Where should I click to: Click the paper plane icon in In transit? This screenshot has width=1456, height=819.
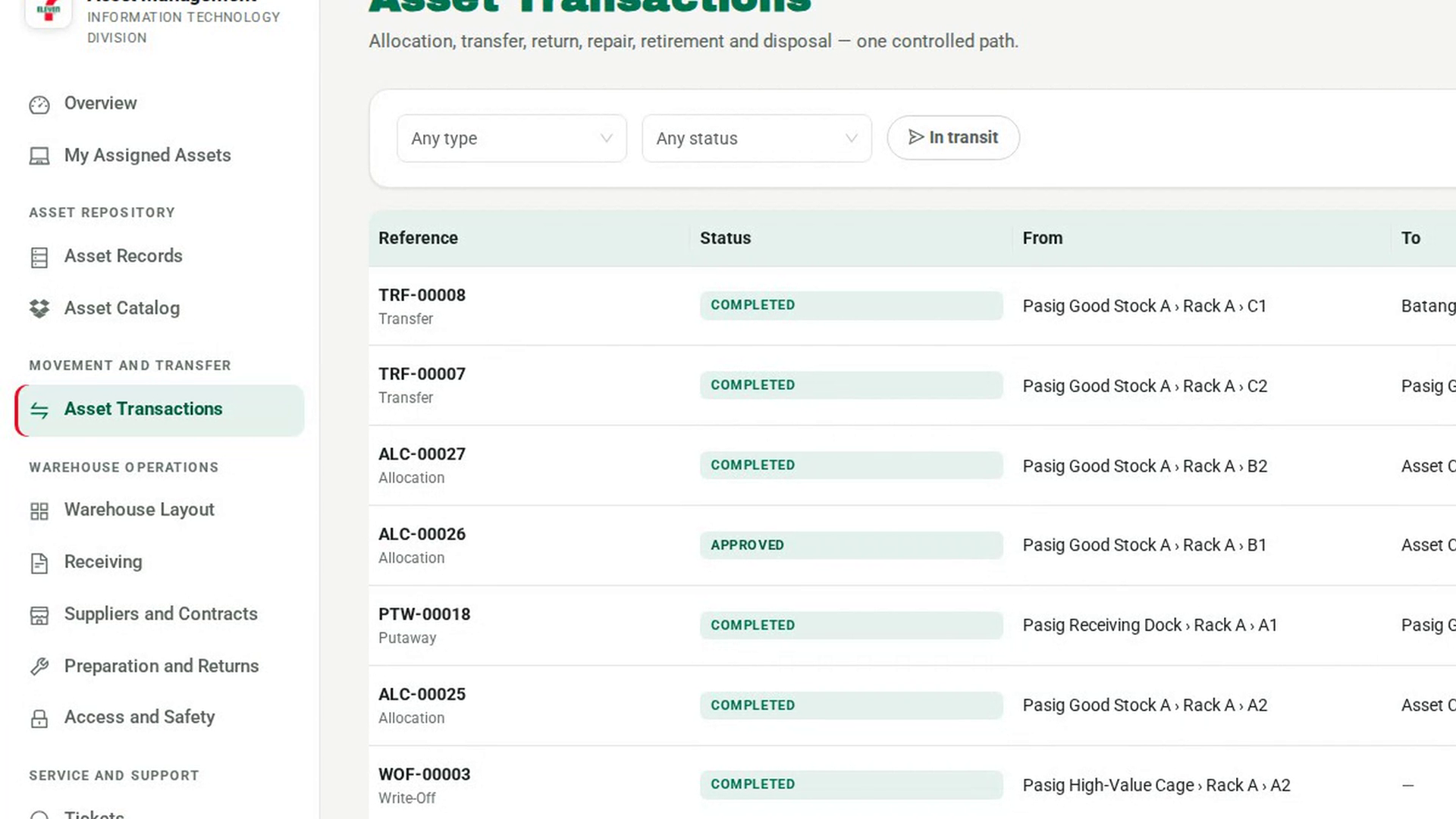(x=916, y=137)
